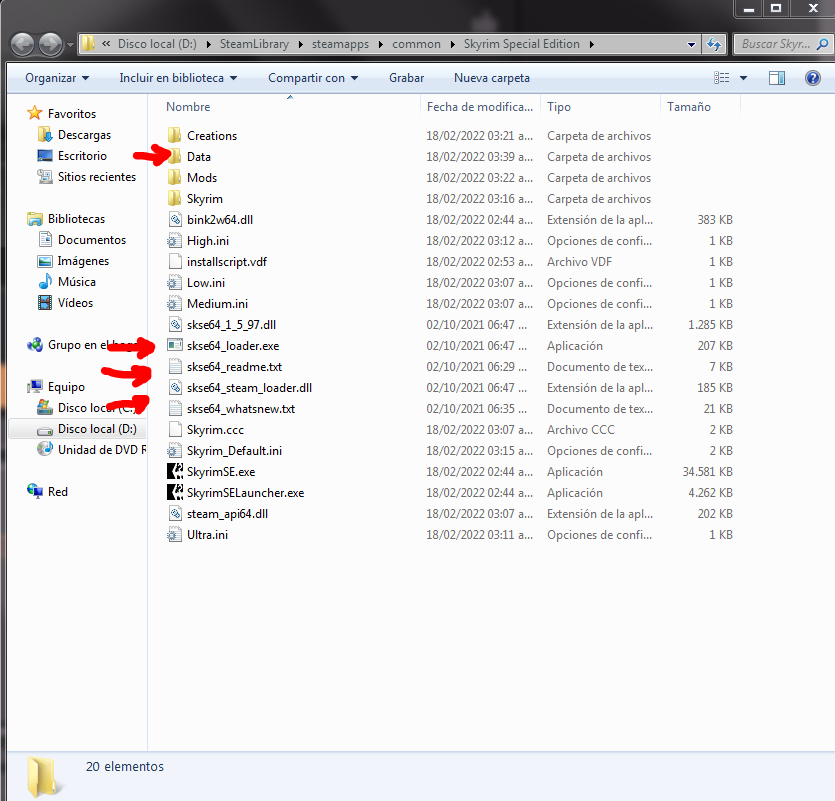The width and height of the screenshot is (835, 801).
Task: Create a folder with Nueva carpeta
Action: click(x=492, y=78)
